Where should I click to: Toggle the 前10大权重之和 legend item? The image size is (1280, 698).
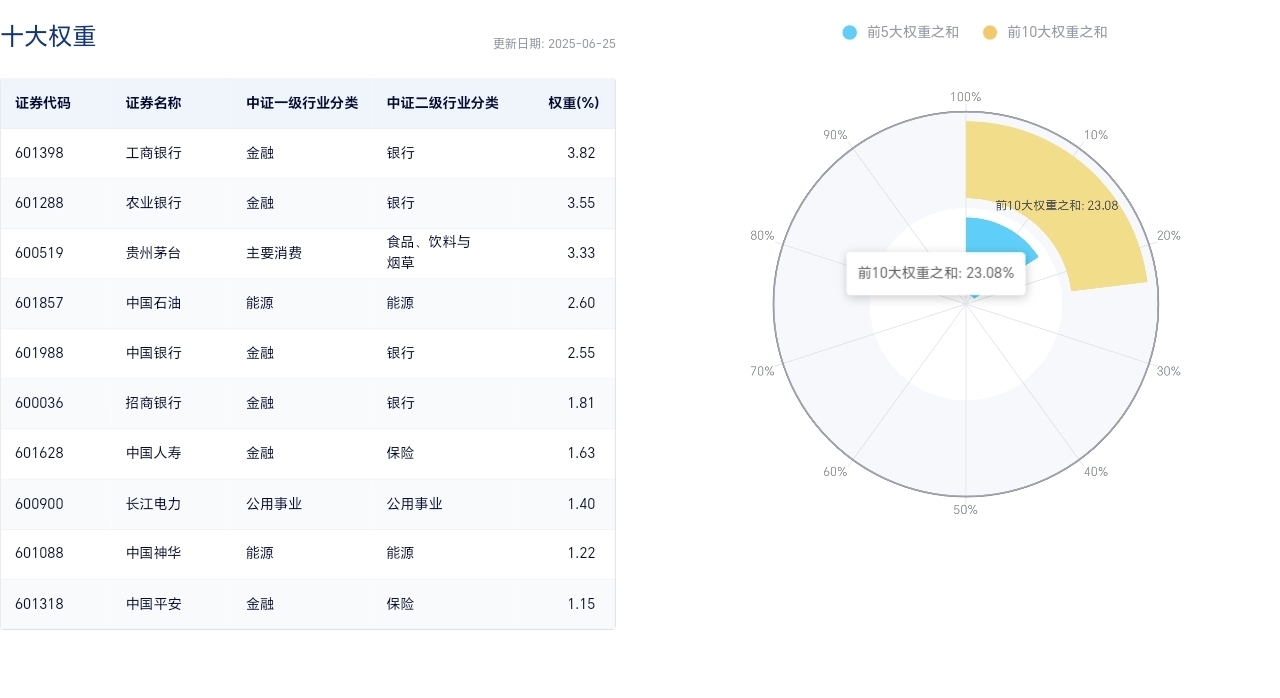(x=1046, y=32)
